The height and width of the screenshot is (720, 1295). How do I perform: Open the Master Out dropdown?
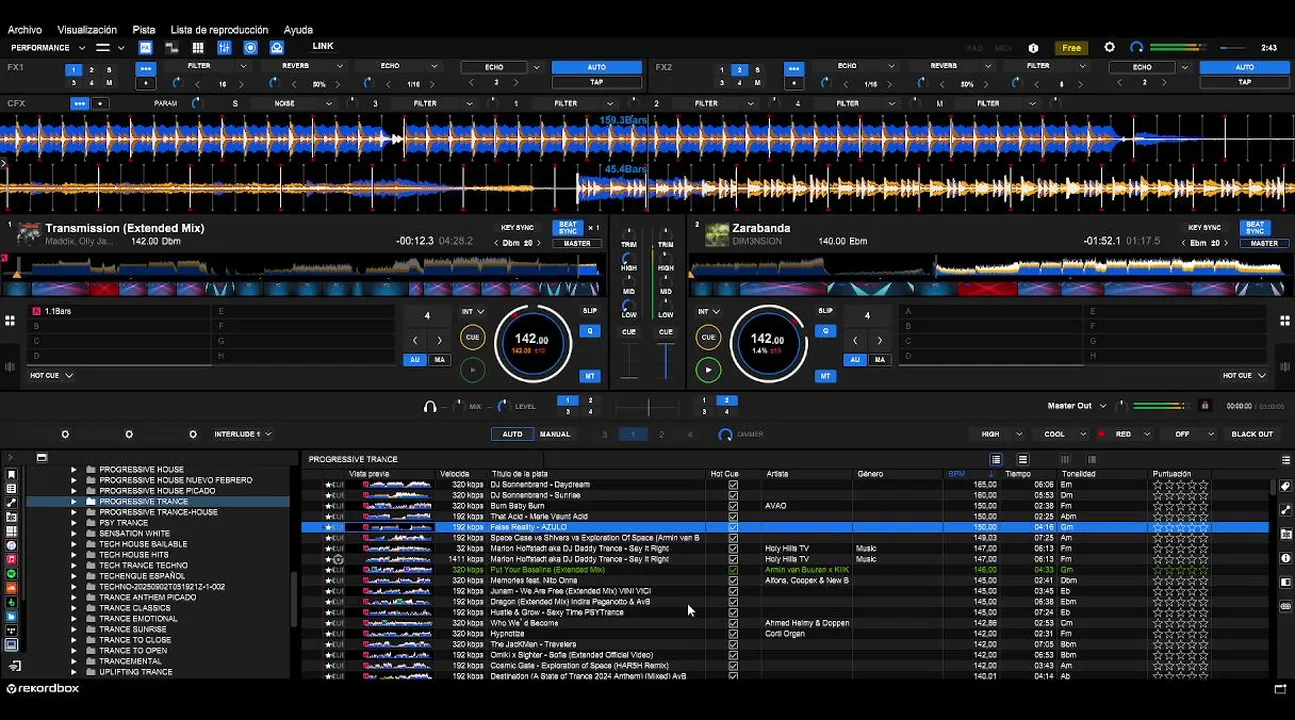pyautogui.click(x=1076, y=406)
